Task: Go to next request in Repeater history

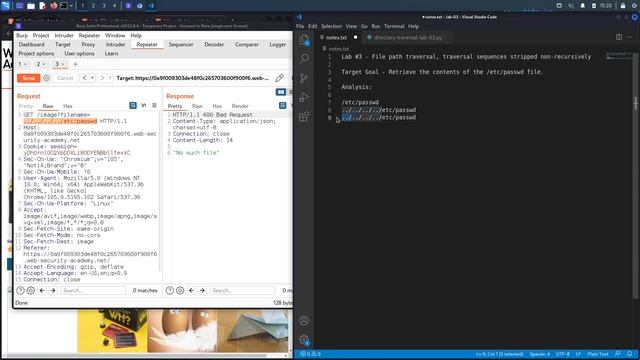Action: 102,78
